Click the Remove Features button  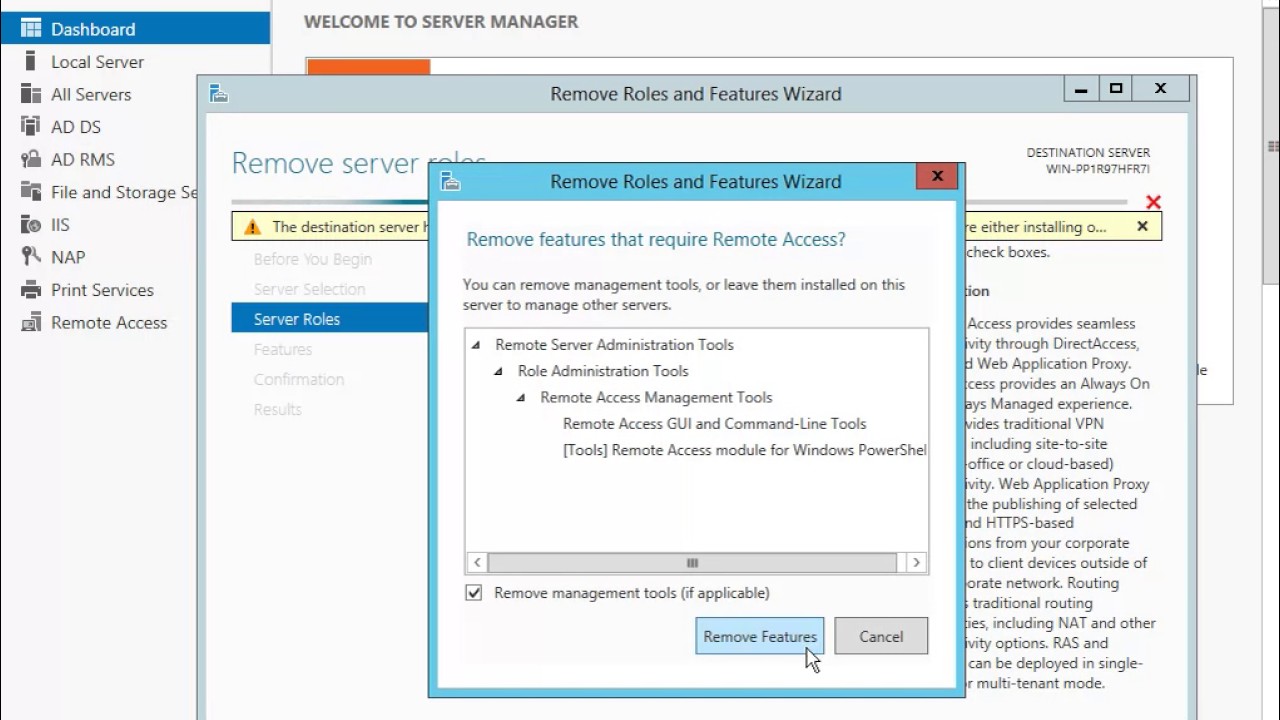760,636
